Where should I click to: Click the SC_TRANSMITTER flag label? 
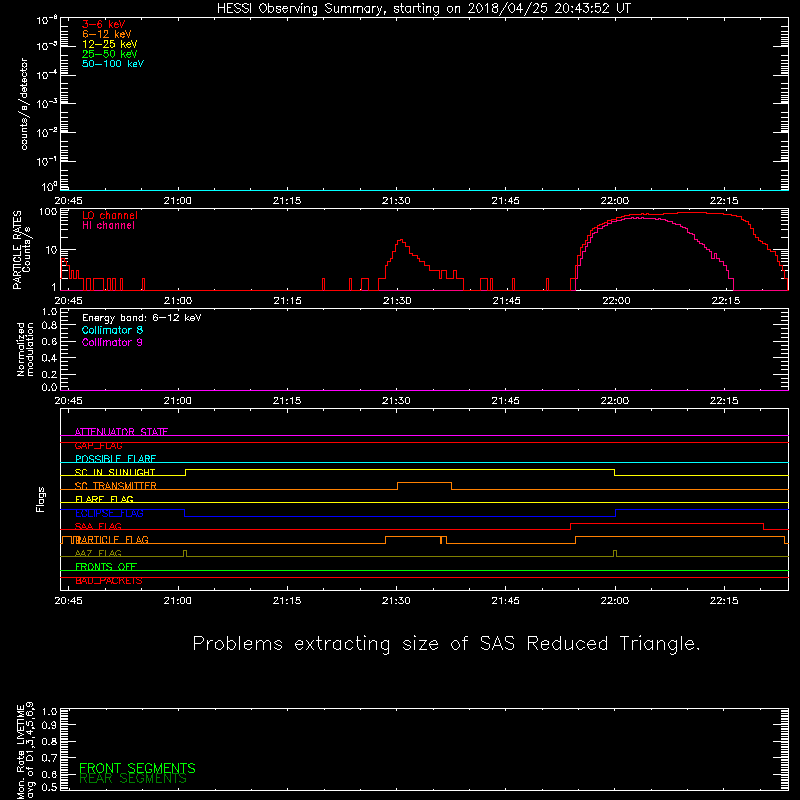click(115, 486)
